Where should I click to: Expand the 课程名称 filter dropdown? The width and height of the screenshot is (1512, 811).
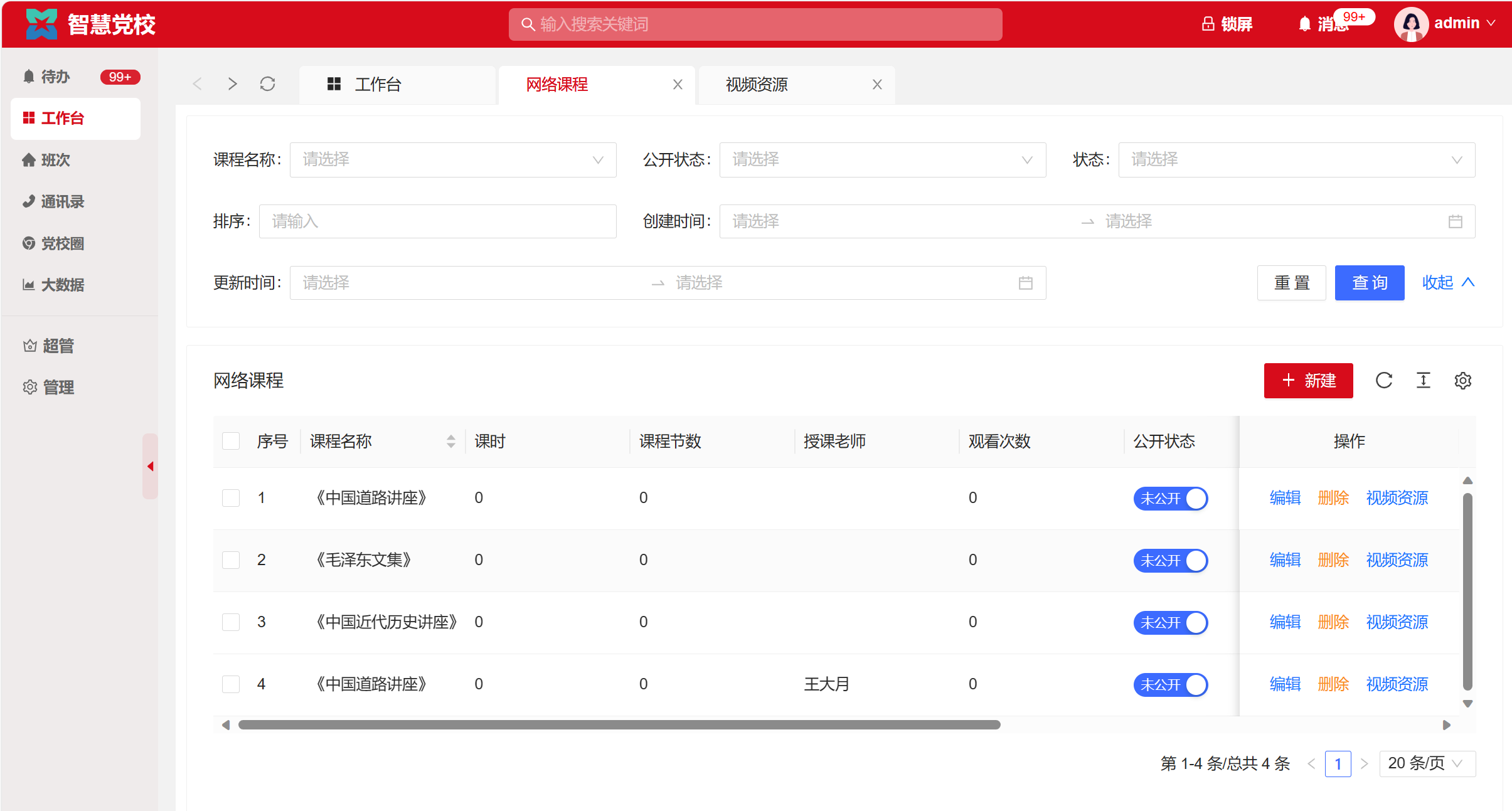(x=452, y=160)
